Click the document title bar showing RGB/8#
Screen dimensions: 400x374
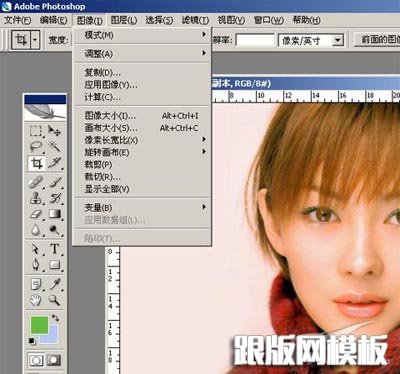(x=306, y=83)
